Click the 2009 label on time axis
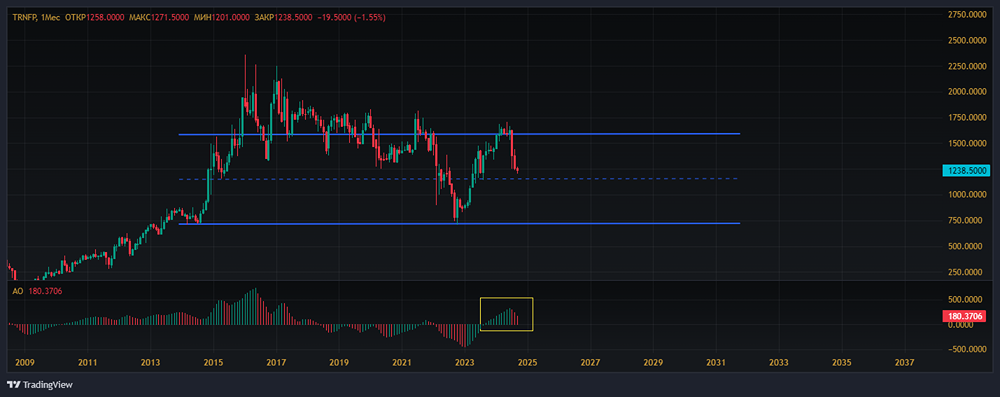Image resolution: width=1000 pixels, height=397 pixels. pyautogui.click(x=24, y=363)
